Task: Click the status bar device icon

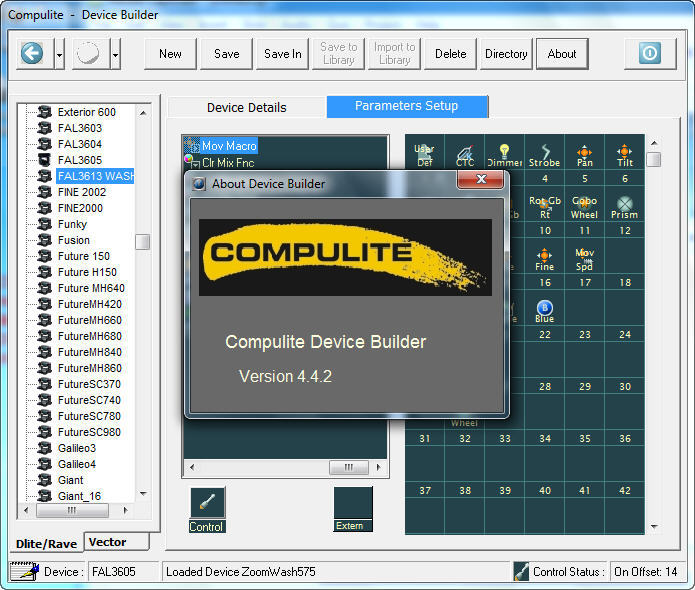Action: click(x=24, y=571)
